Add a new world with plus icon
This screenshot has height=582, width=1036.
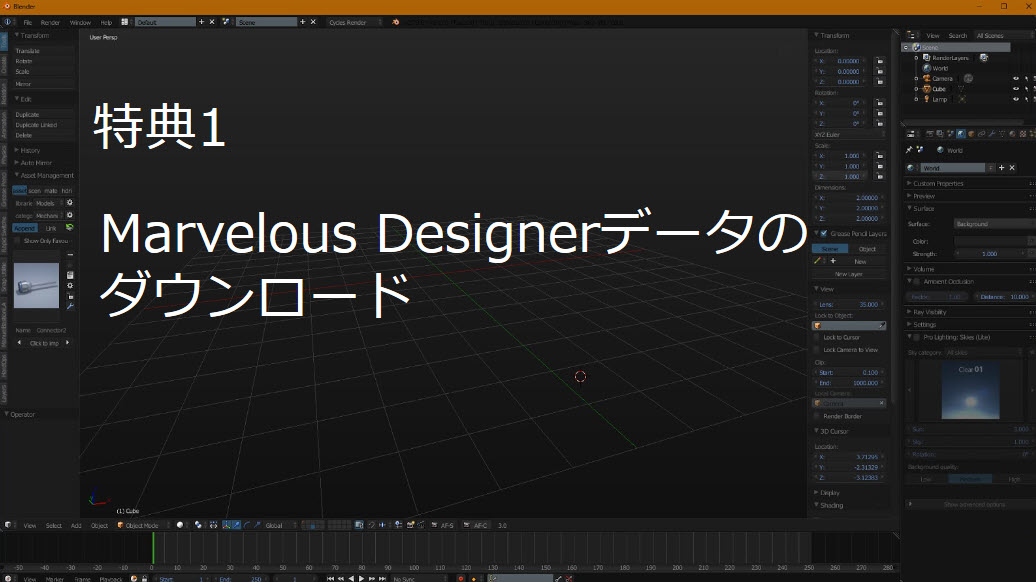pos(1002,168)
